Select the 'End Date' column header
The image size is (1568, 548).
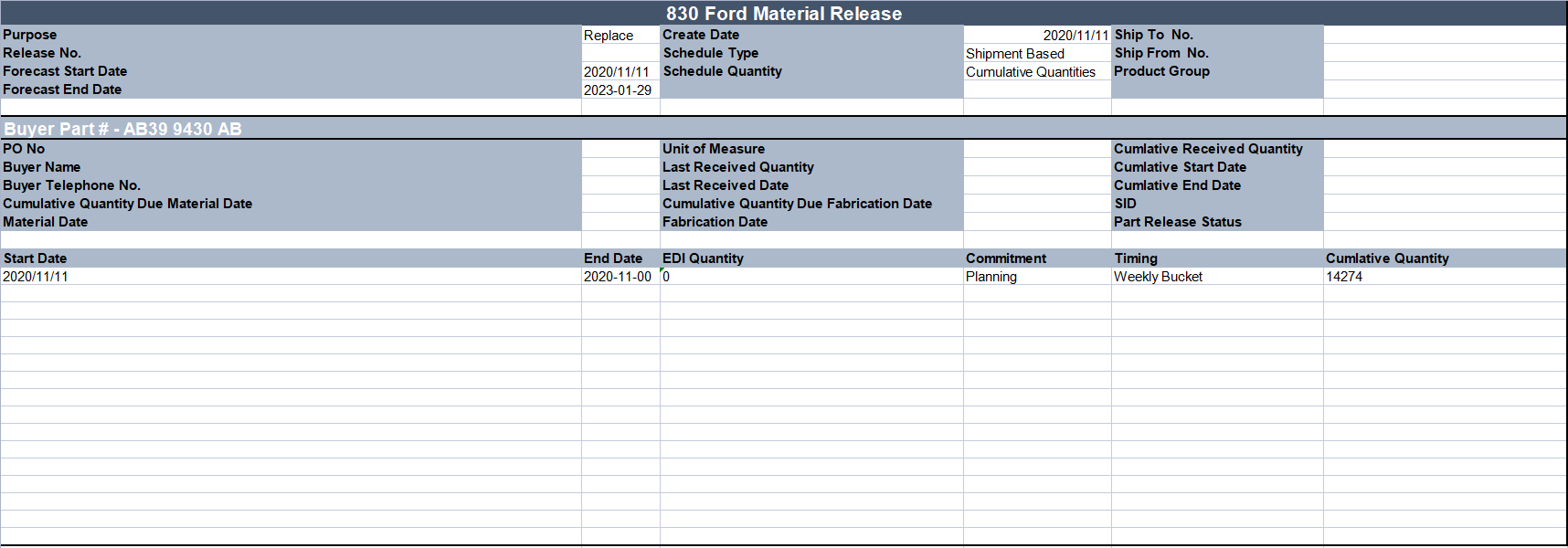pyautogui.click(x=620, y=258)
